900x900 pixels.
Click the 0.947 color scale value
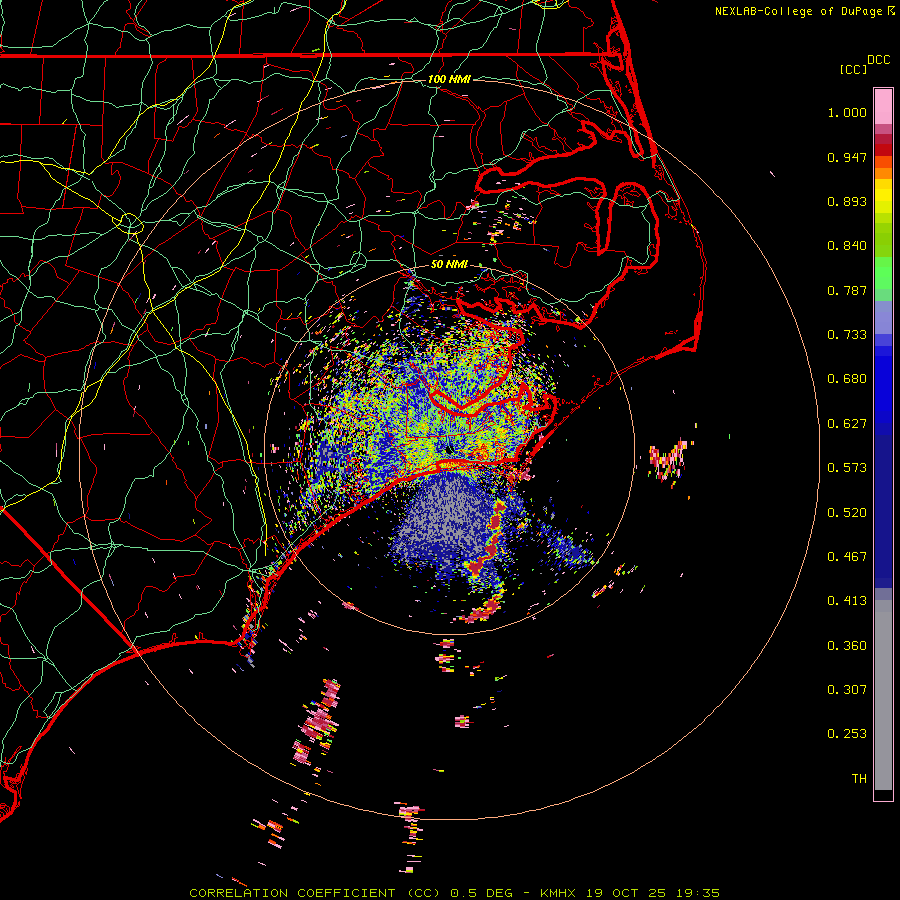847,157
